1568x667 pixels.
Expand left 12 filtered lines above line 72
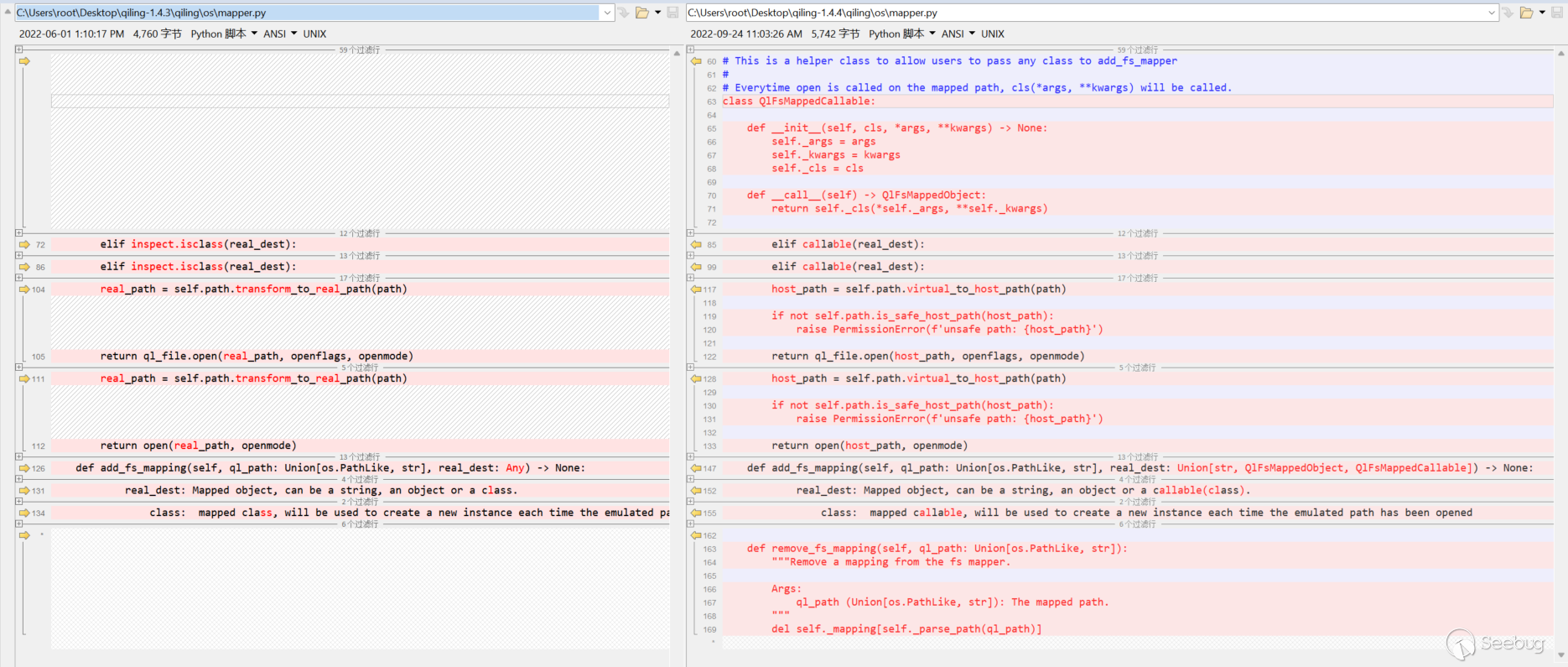click(x=18, y=233)
